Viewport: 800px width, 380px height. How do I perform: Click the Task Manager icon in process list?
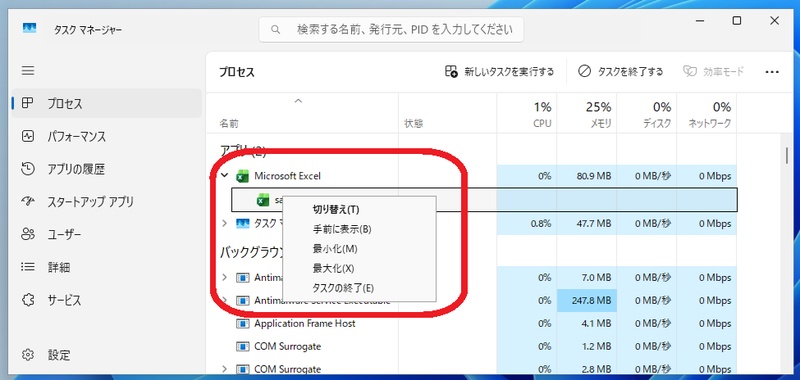click(x=242, y=223)
